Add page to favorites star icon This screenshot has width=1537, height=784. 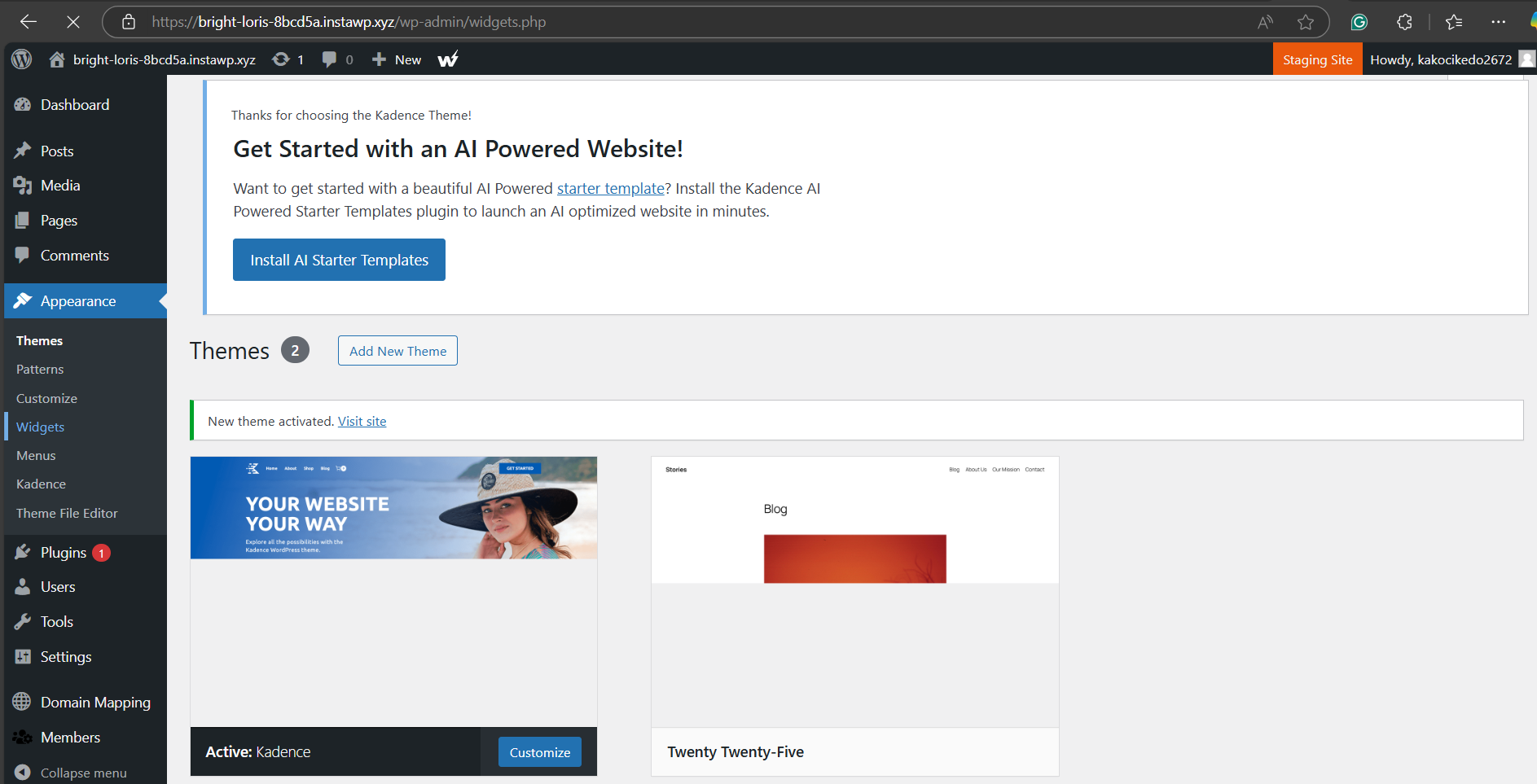pos(1306,22)
